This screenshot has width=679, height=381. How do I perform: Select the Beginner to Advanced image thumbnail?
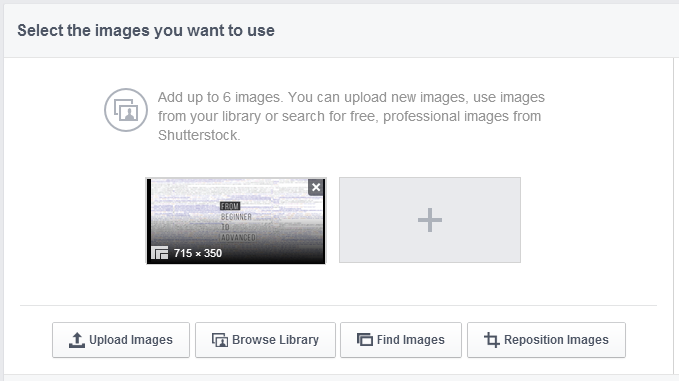click(x=236, y=220)
